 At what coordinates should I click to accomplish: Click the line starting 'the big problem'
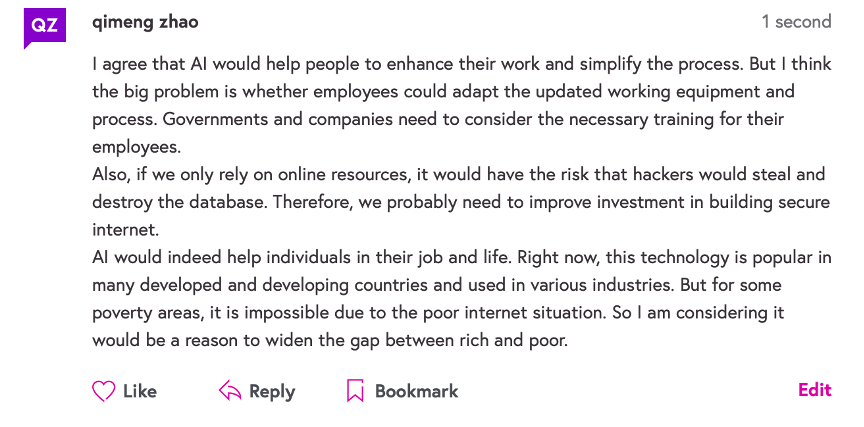pos(443,92)
